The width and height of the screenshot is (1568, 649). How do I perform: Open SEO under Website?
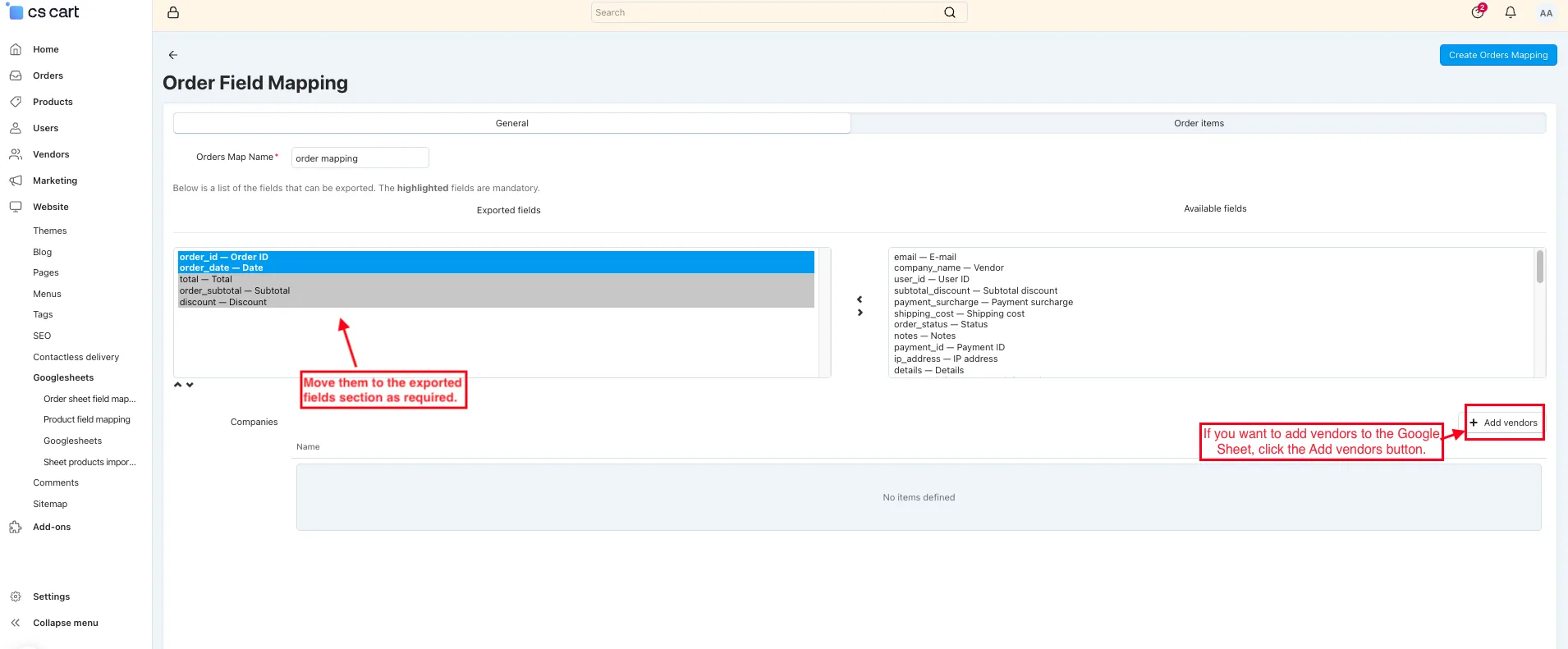coord(42,336)
